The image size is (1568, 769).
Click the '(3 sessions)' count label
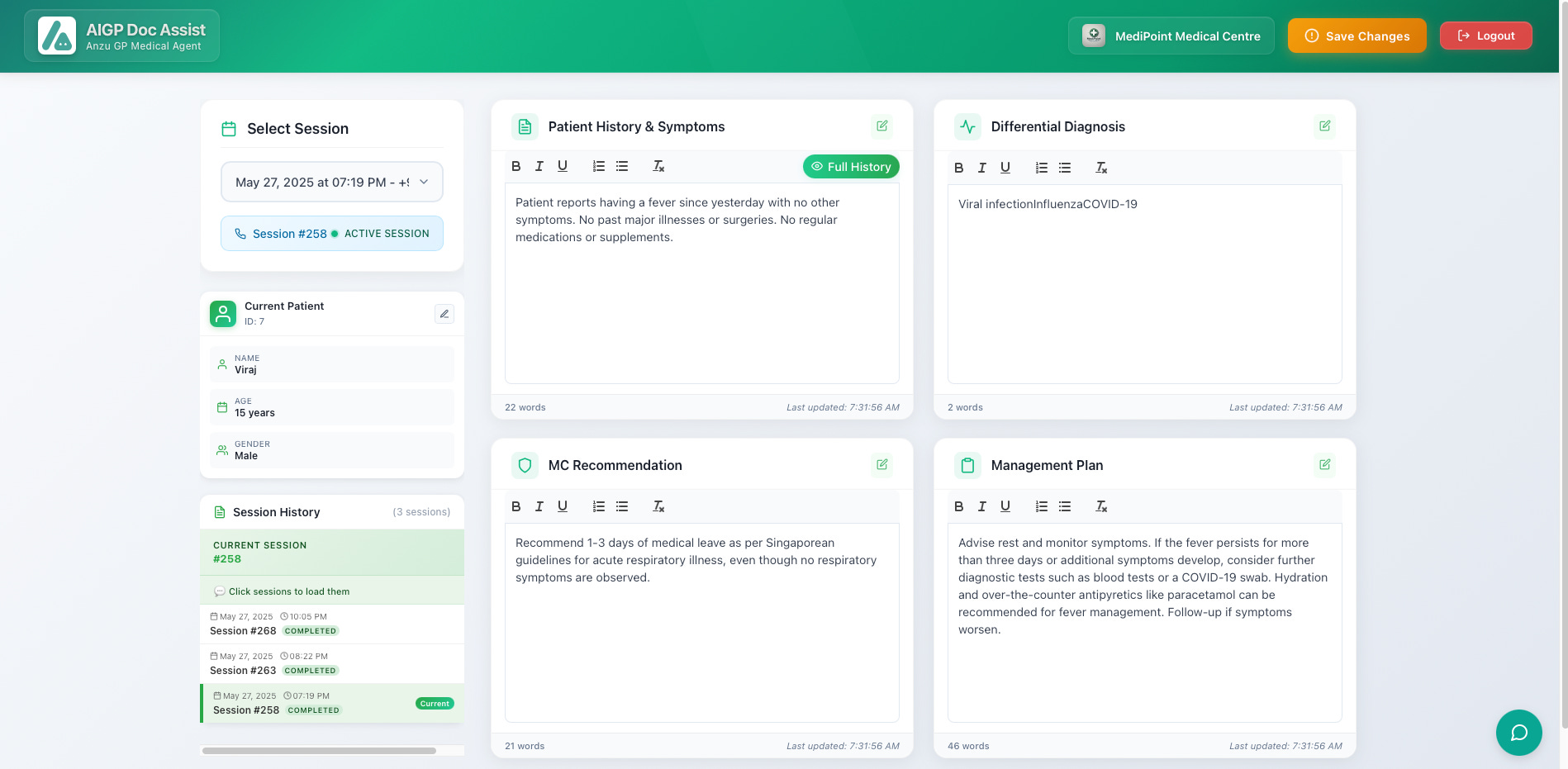coord(421,512)
